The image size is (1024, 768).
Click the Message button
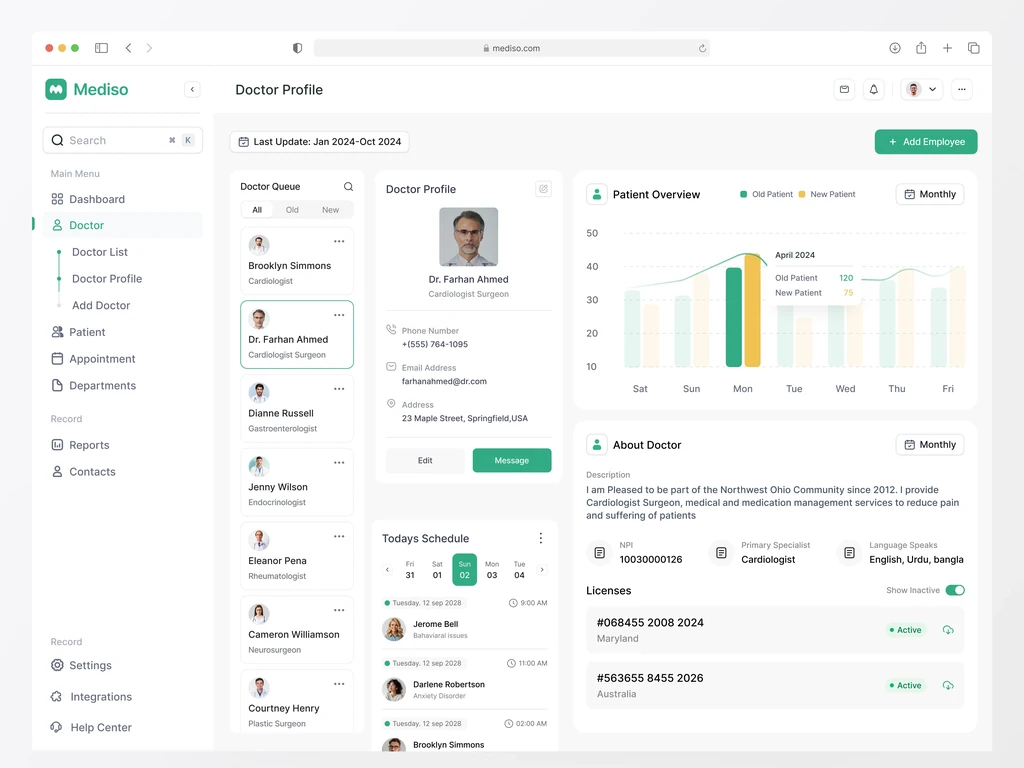[512, 461]
